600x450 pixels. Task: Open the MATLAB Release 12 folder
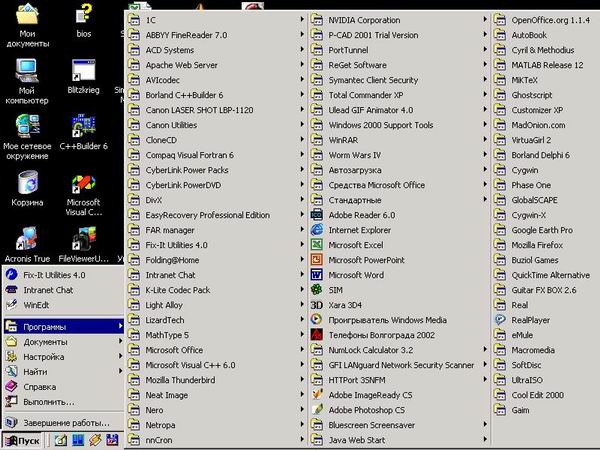[546, 65]
